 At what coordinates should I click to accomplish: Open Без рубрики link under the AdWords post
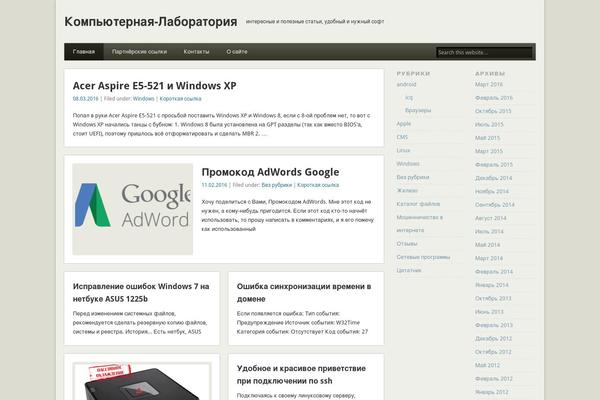277,185
